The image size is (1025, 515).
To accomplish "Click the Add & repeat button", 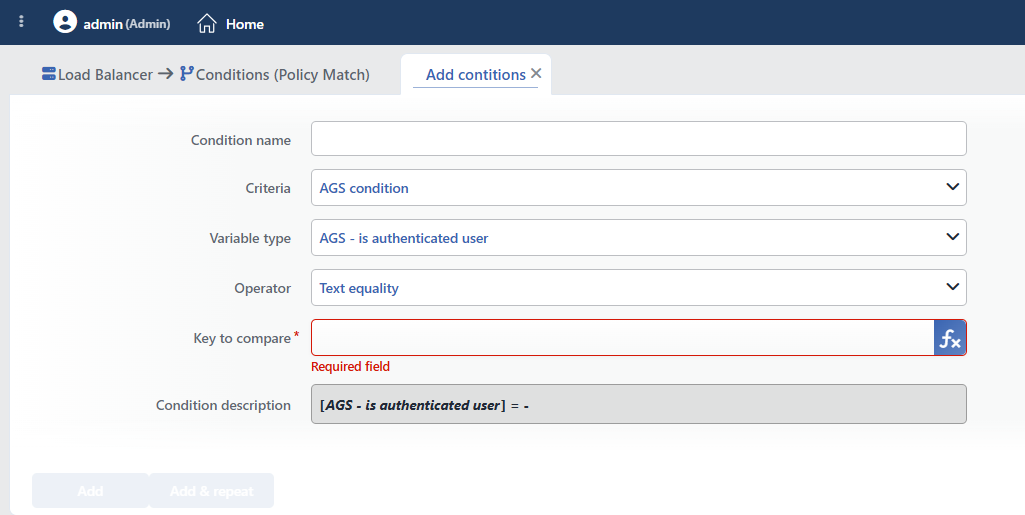I will [x=212, y=491].
